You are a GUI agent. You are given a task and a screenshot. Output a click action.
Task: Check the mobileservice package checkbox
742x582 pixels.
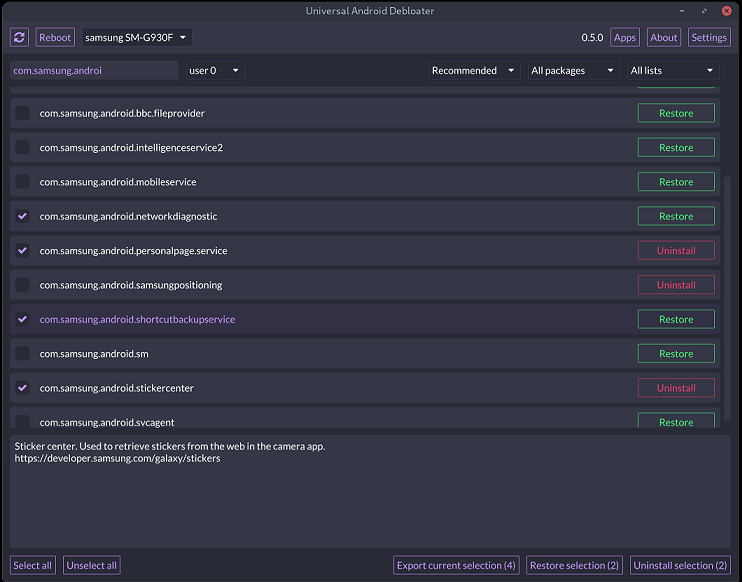22,182
